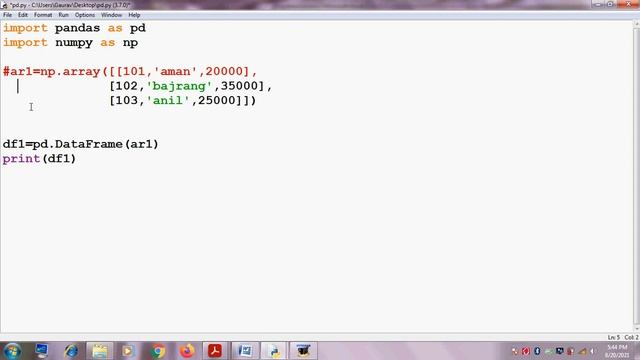
Task: Click the red antivirus tray icon
Action: click(x=526, y=351)
